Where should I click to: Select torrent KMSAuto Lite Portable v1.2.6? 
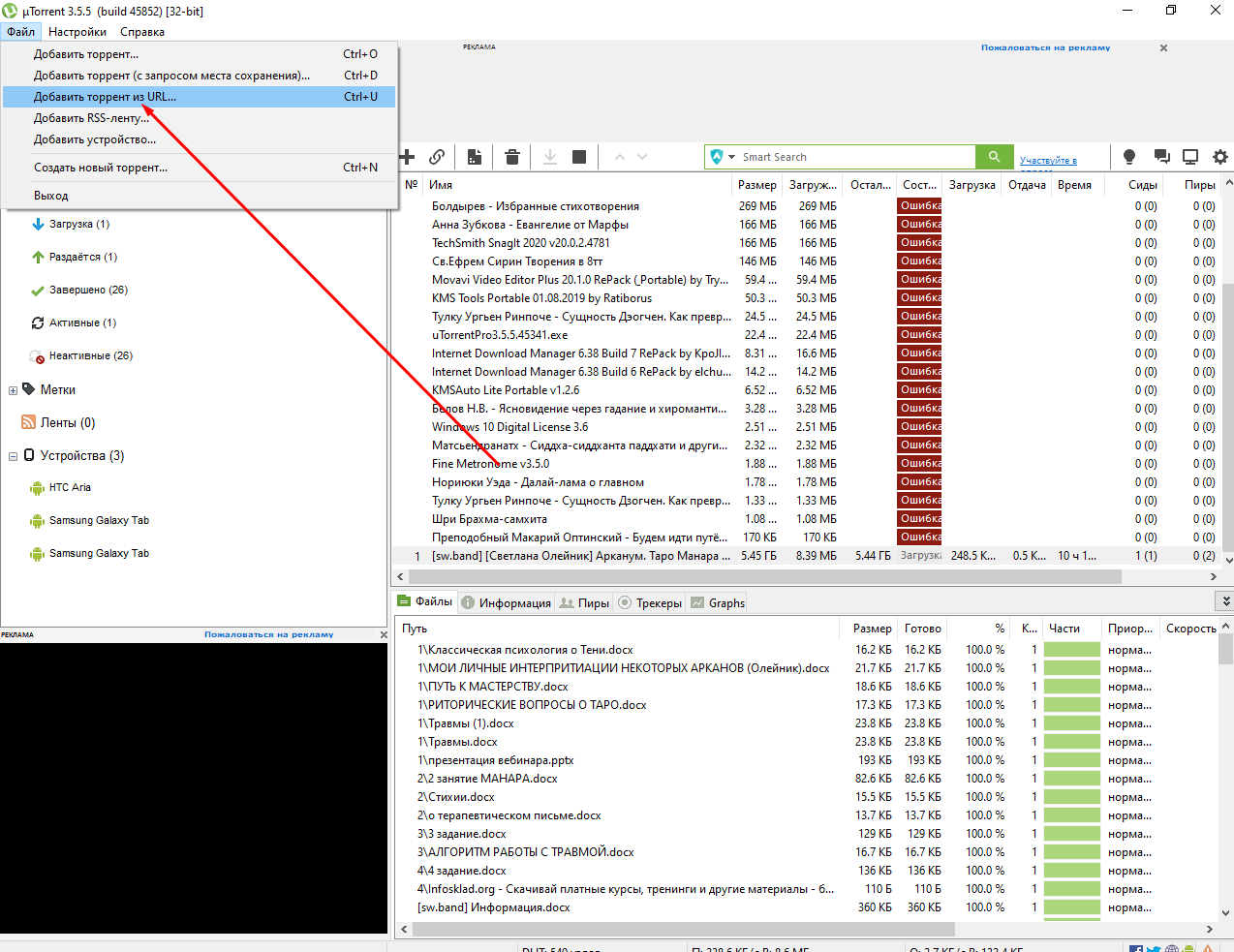click(x=506, y=390)
